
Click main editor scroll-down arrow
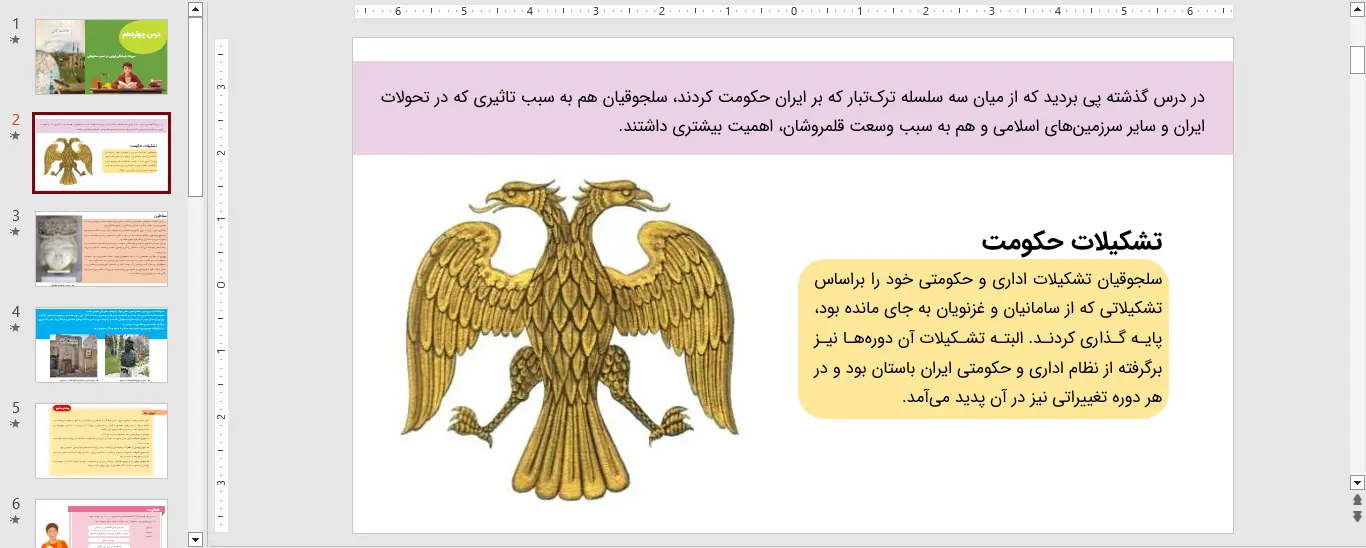[1357, 481]
